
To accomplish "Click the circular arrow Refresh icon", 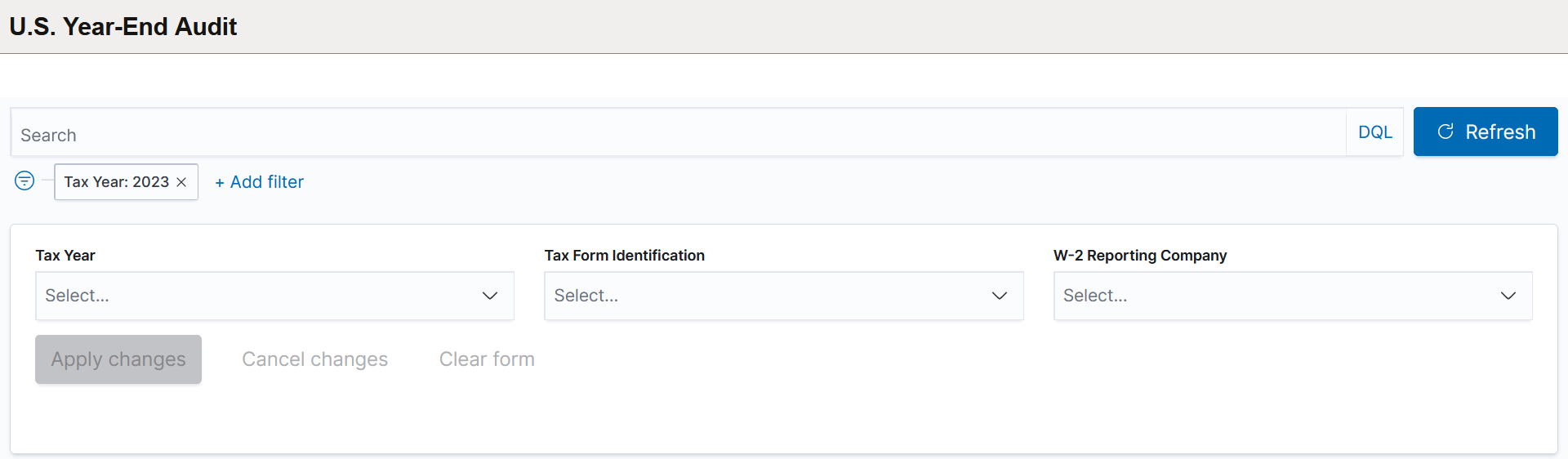I will (x=1445, y=131).
